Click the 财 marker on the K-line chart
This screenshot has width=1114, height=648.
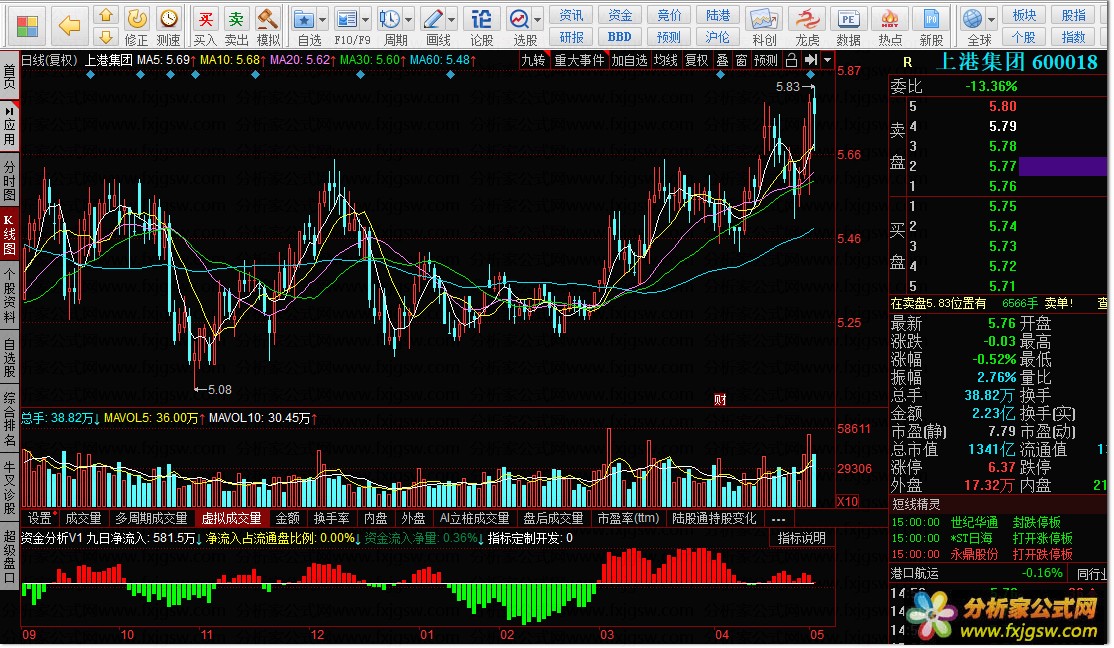point(720,400)
